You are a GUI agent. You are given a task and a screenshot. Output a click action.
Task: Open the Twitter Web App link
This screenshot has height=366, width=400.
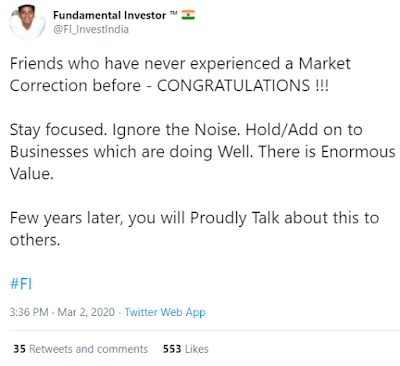165,312
